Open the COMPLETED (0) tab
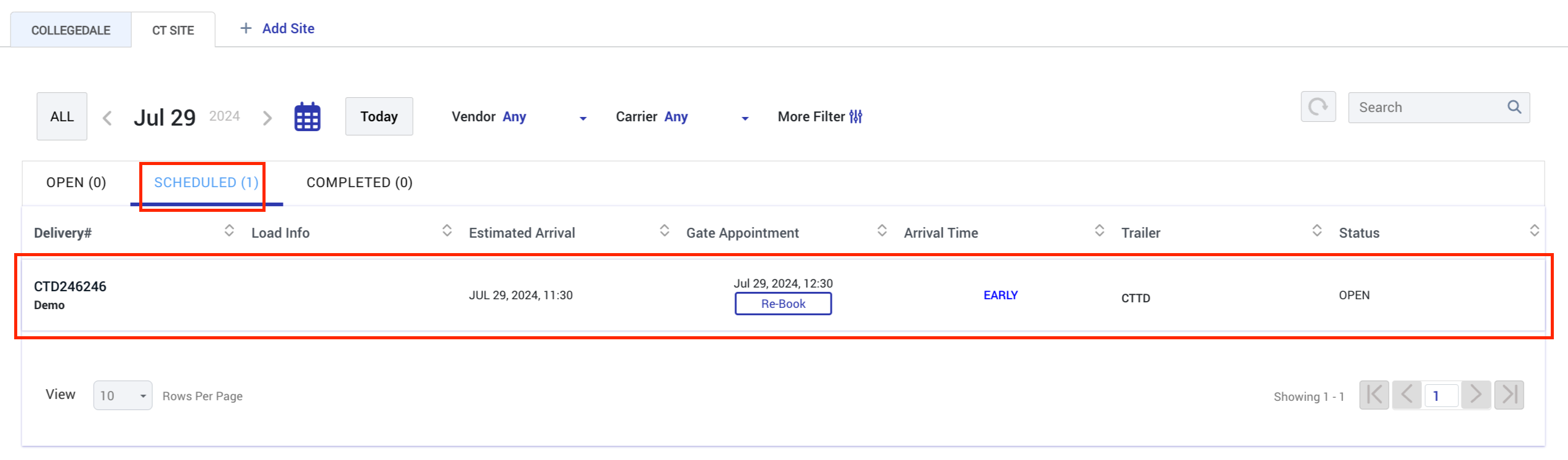Image resolution: width=1568 pixels, height=460 pixels. coord(359,182)
